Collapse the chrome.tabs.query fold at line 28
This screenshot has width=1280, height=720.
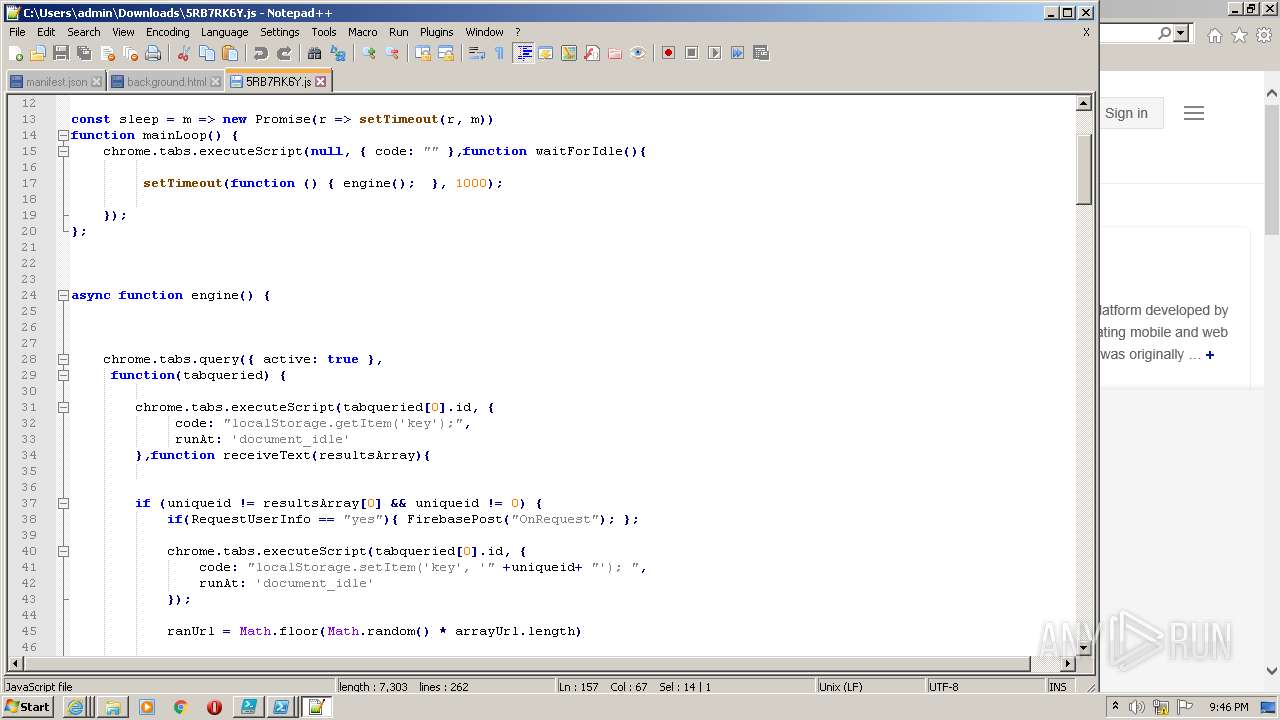(x=63, y=359)
